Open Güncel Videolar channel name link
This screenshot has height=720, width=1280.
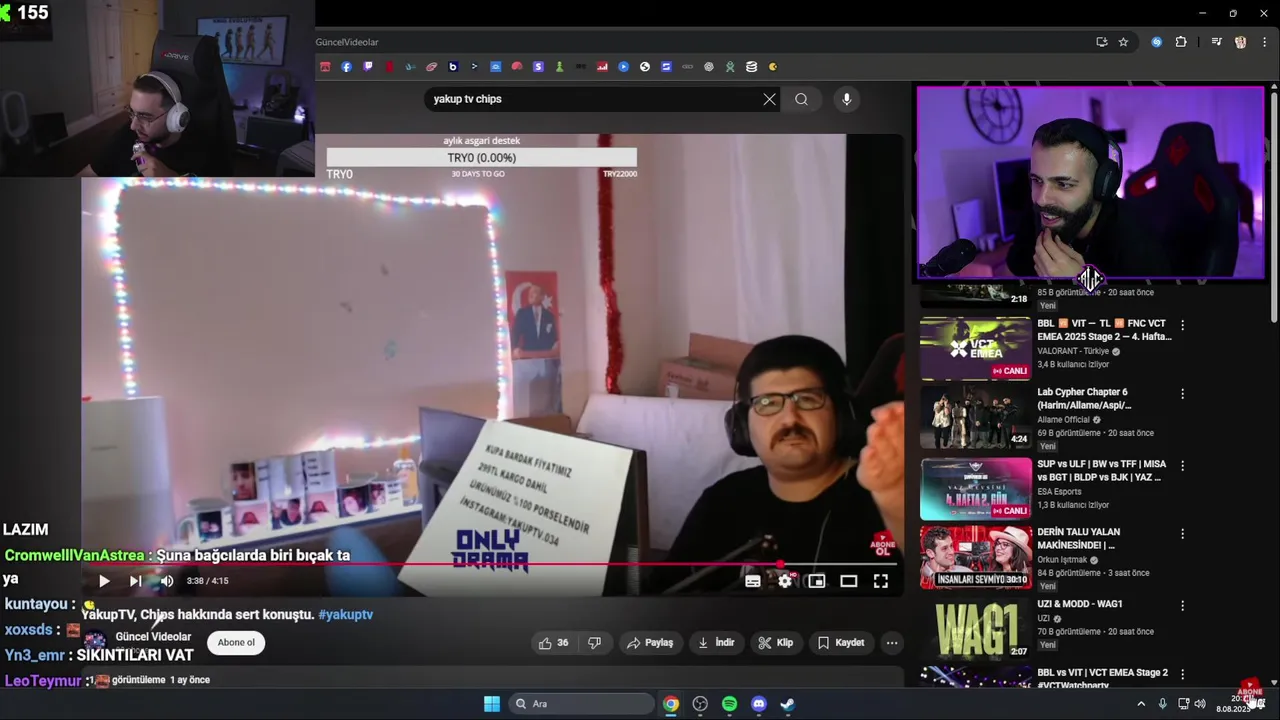(153, 637)
